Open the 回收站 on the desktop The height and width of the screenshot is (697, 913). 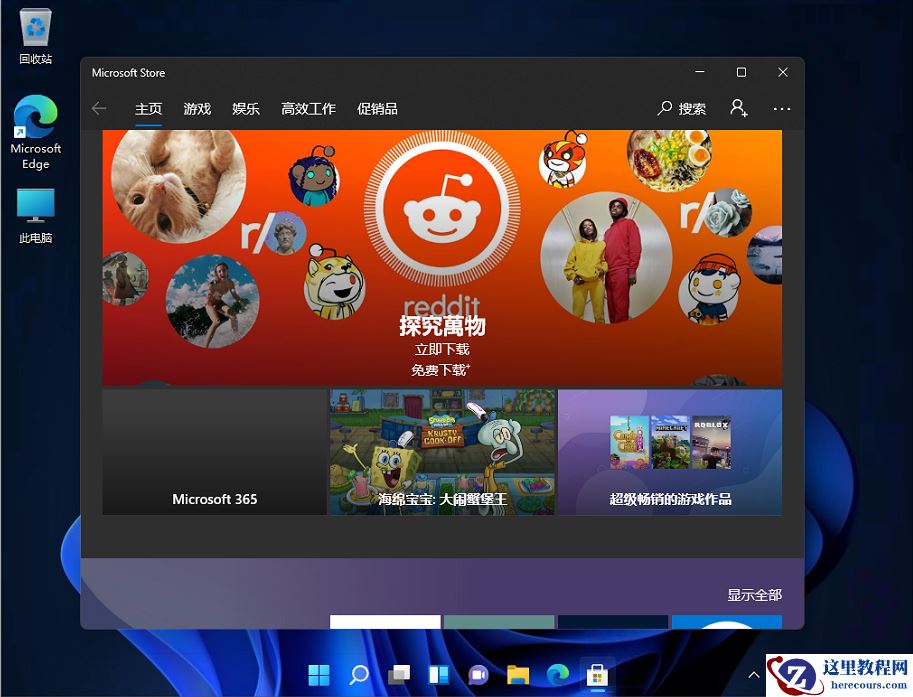click(x=35, y=30)
